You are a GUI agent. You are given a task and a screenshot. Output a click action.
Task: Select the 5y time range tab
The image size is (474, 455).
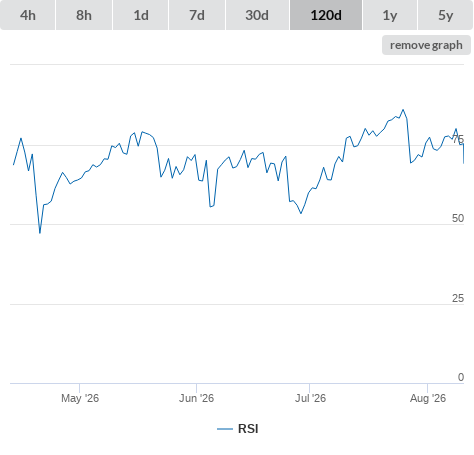click(445, 15)
